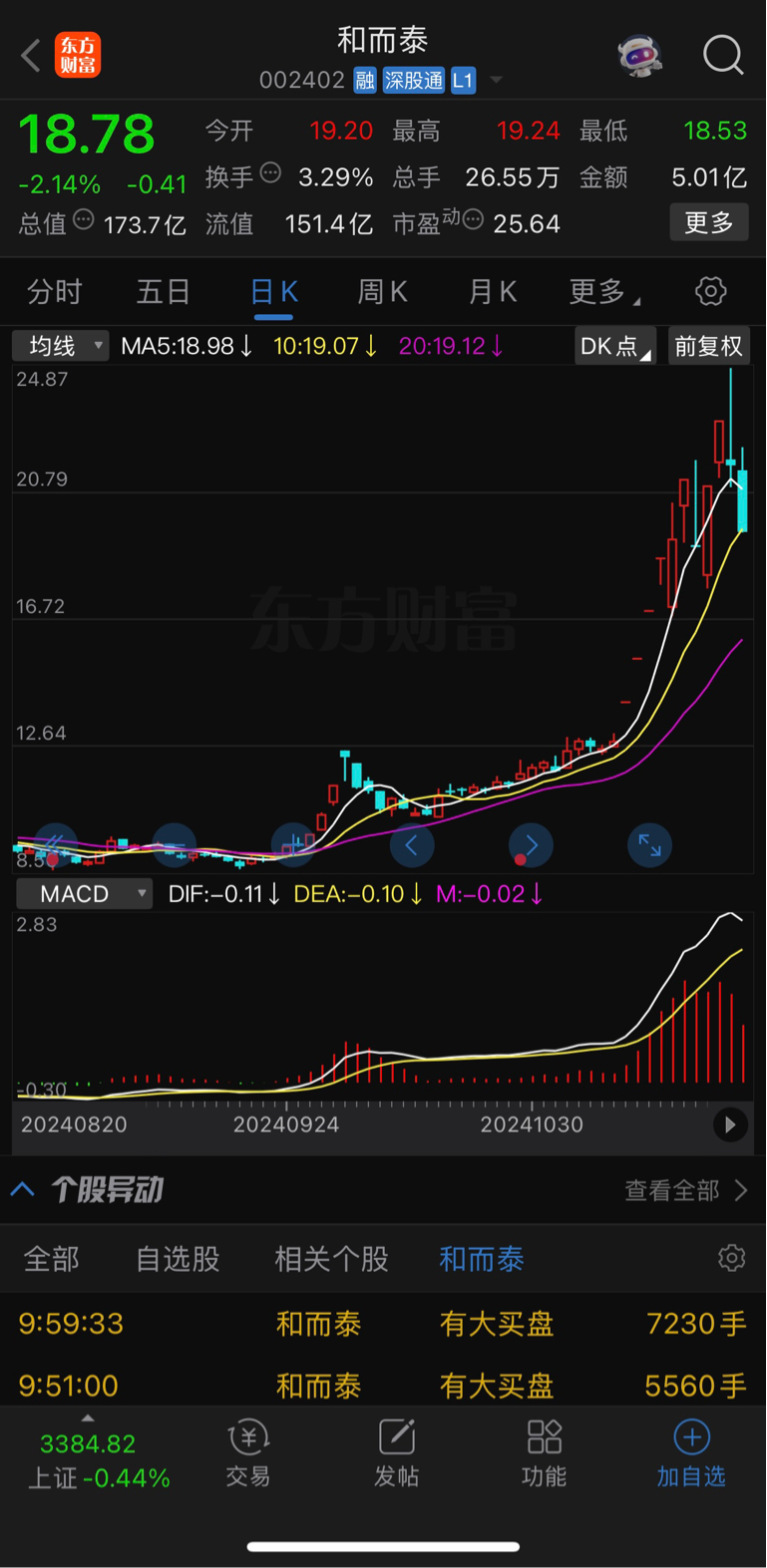Tap the 20240924 date marker

(x=286, y=1124)
